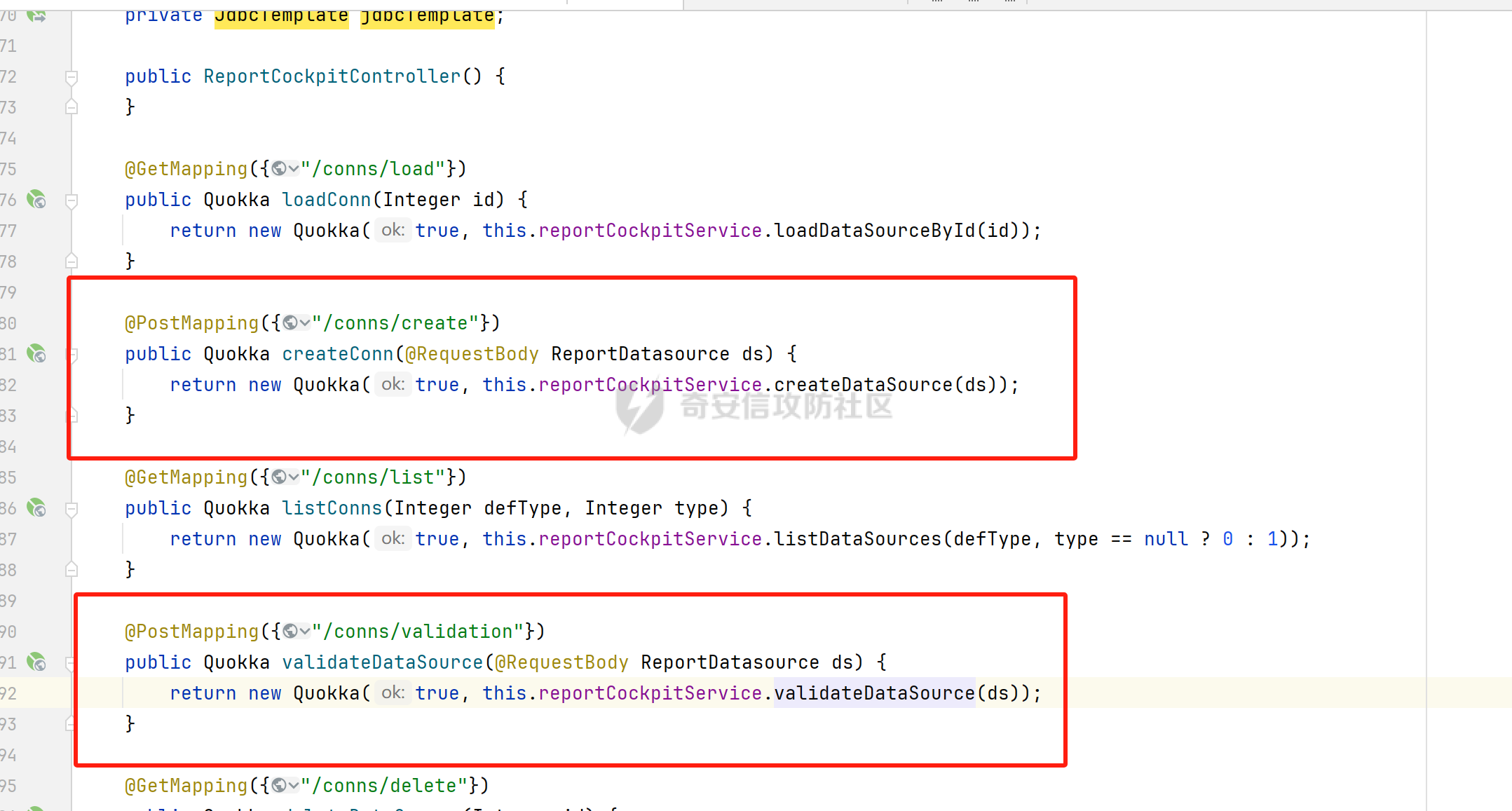Click the highlighted validateDataSource service call
This screenshot has height=811, width=1512.
coord(874,693)
